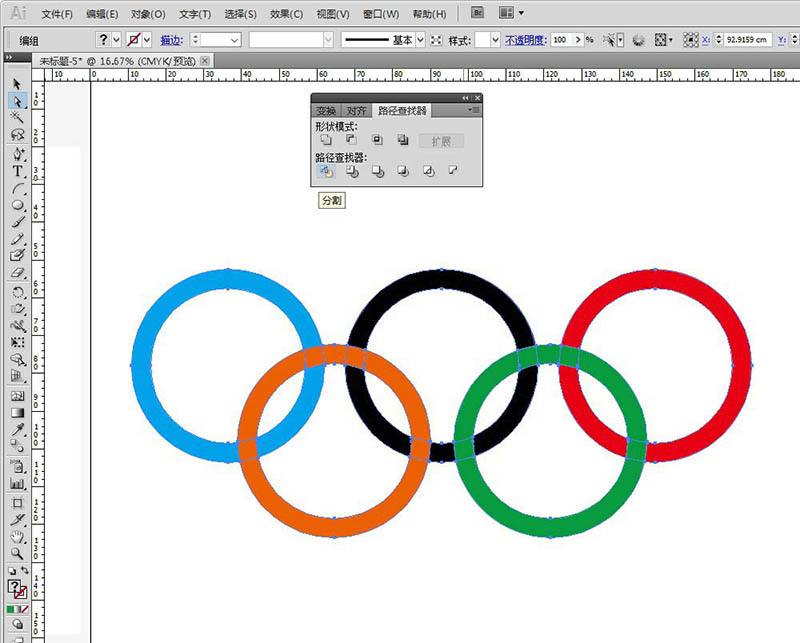The width and height of the screenshot is (800, 643).
Task: Select the Hand tool
Action: point(18,537)
